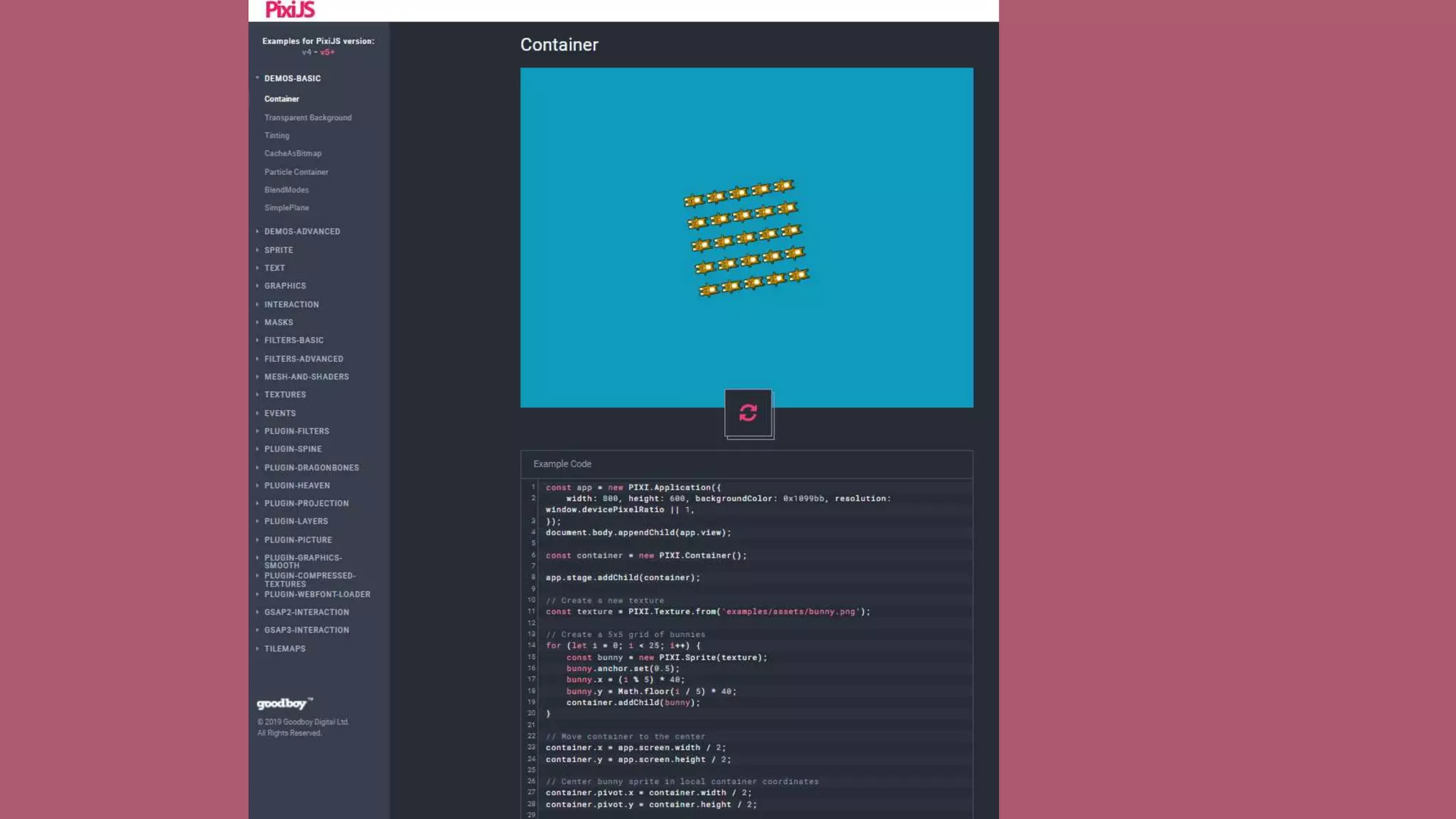
Task: Open the Tinting example
Action: pyautogui.click(x=277, y=136)
